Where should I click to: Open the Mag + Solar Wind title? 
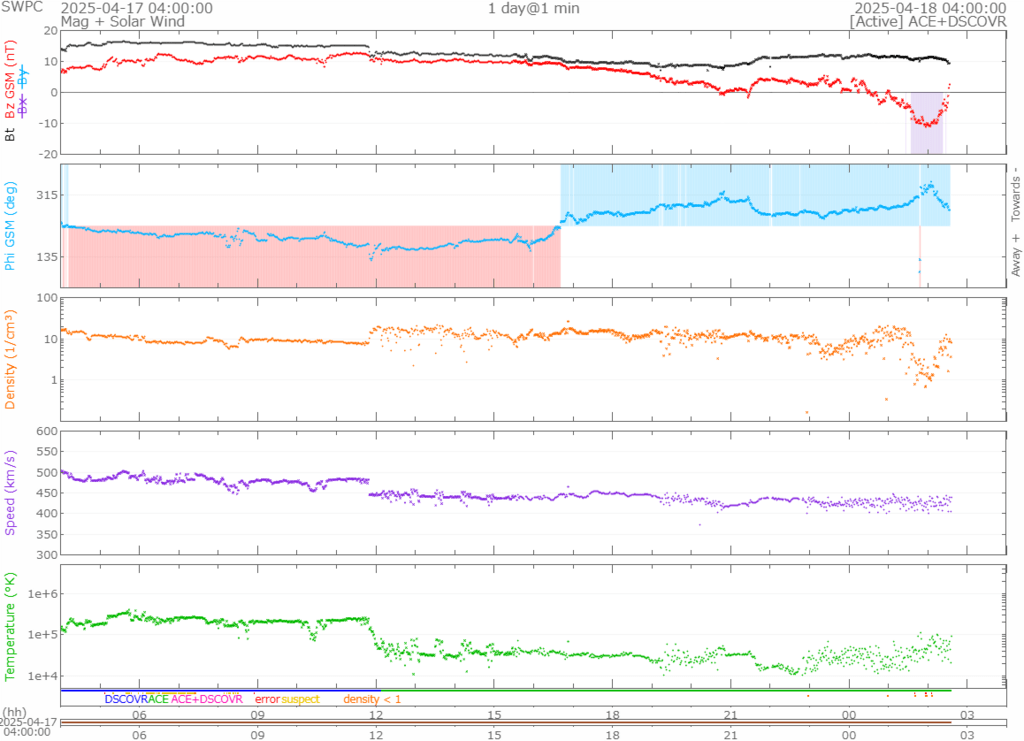coord(109,21)
